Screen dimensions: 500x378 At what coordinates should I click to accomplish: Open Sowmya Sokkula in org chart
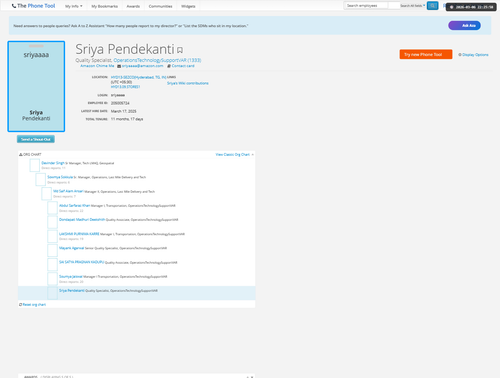click(x=60, y=177)
